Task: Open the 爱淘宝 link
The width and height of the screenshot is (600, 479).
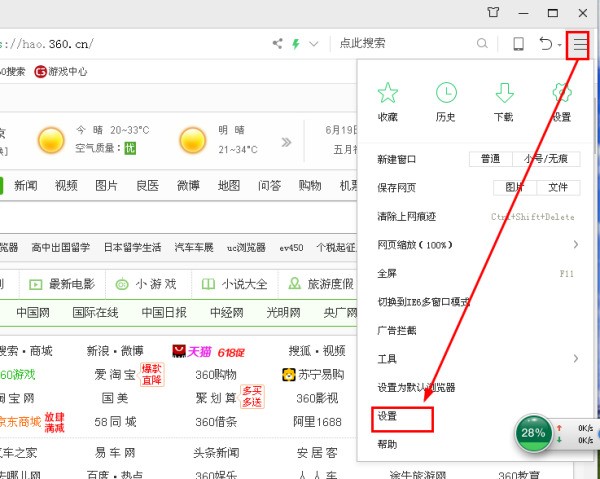Action: click(115, 375)
